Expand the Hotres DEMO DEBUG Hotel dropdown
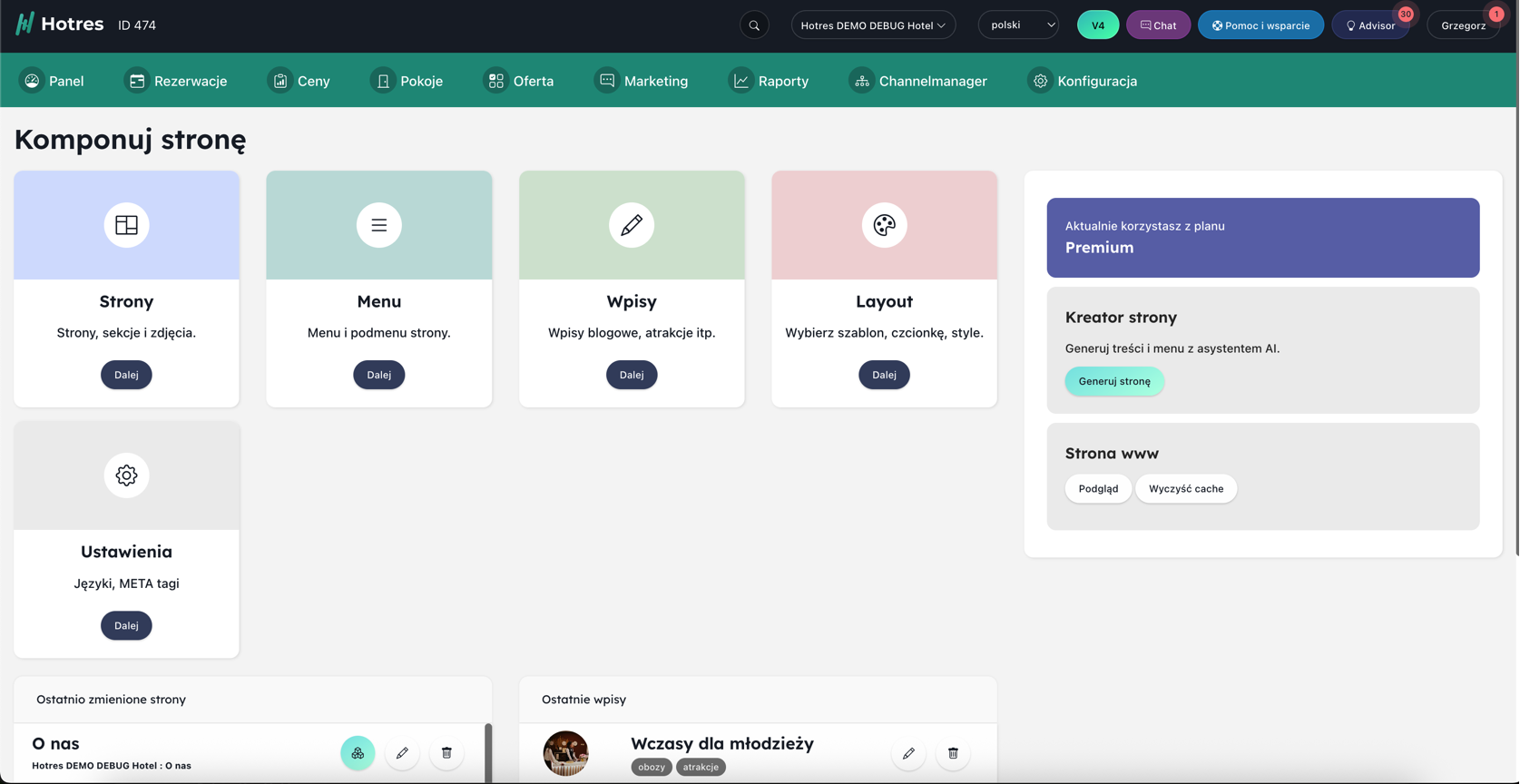 coord(873,25)
